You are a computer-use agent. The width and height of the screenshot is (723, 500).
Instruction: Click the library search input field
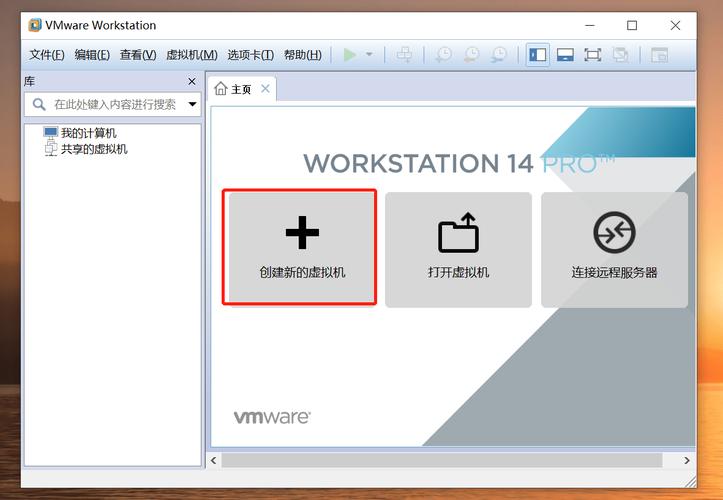pos(112,104)
